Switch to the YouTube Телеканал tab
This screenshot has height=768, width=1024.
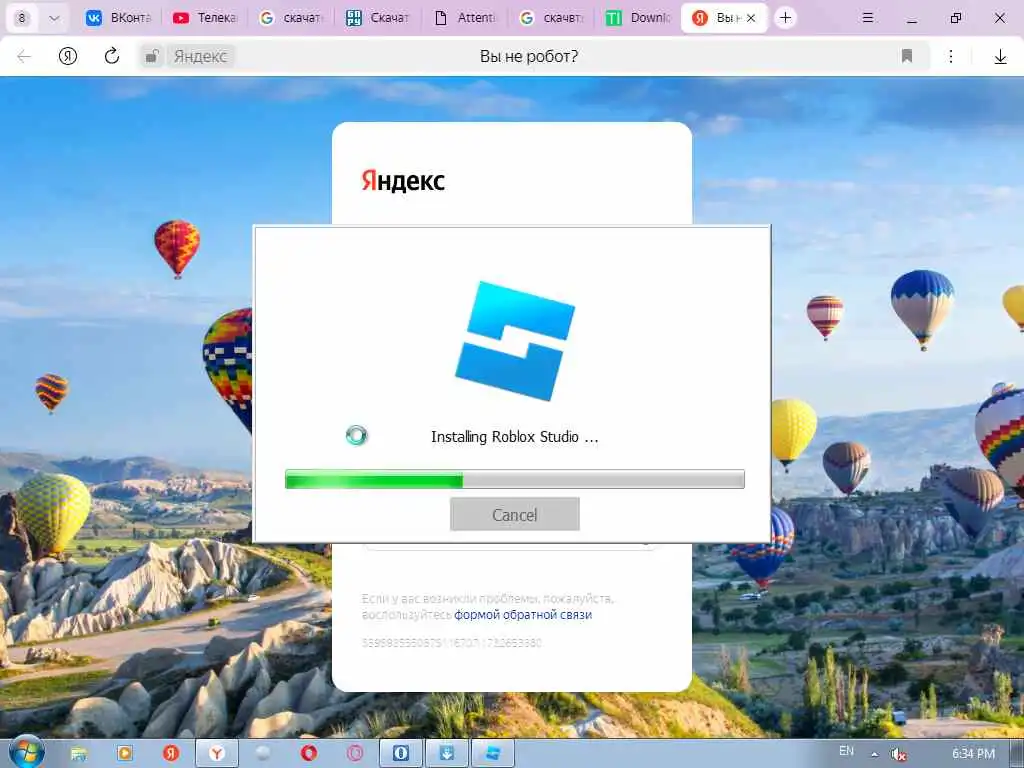click(205, 18)
